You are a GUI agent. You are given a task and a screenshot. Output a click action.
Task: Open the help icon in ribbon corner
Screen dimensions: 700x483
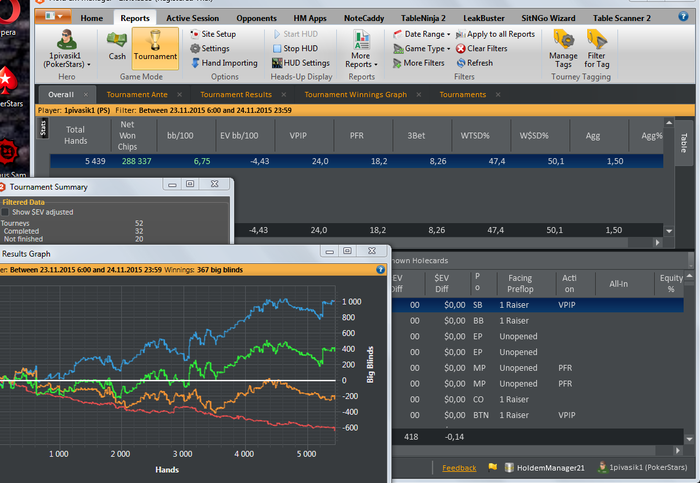pyautogui.click(x=683, y=17)
